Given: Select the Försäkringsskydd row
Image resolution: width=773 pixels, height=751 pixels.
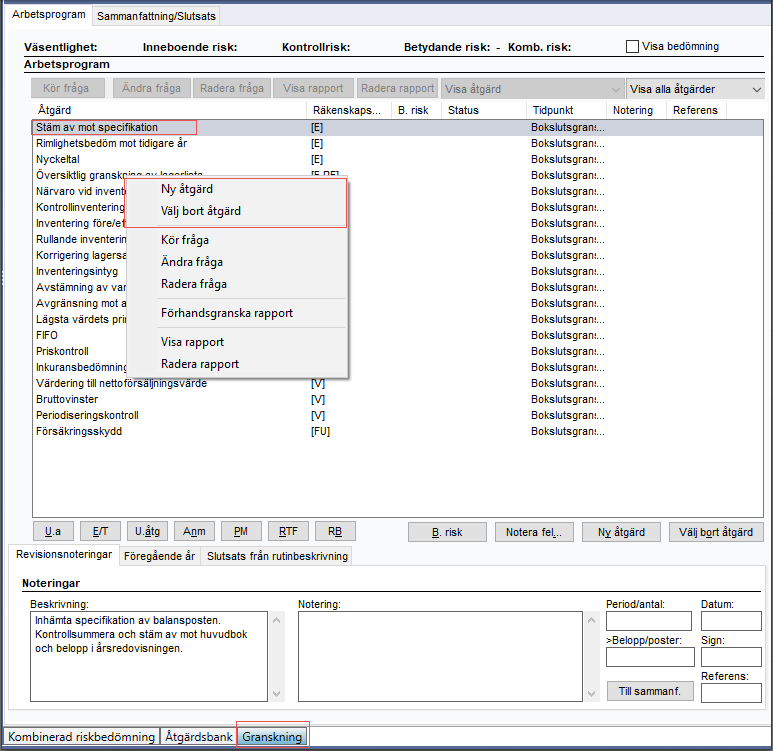Looking at the screenshot, I should coord(398,431).
